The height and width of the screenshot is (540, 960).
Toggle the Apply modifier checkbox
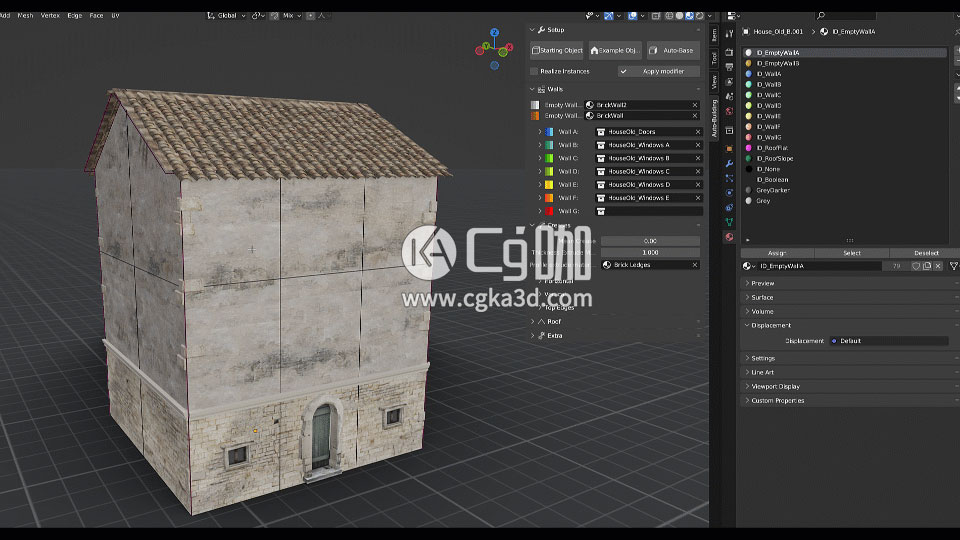[625, 71]
